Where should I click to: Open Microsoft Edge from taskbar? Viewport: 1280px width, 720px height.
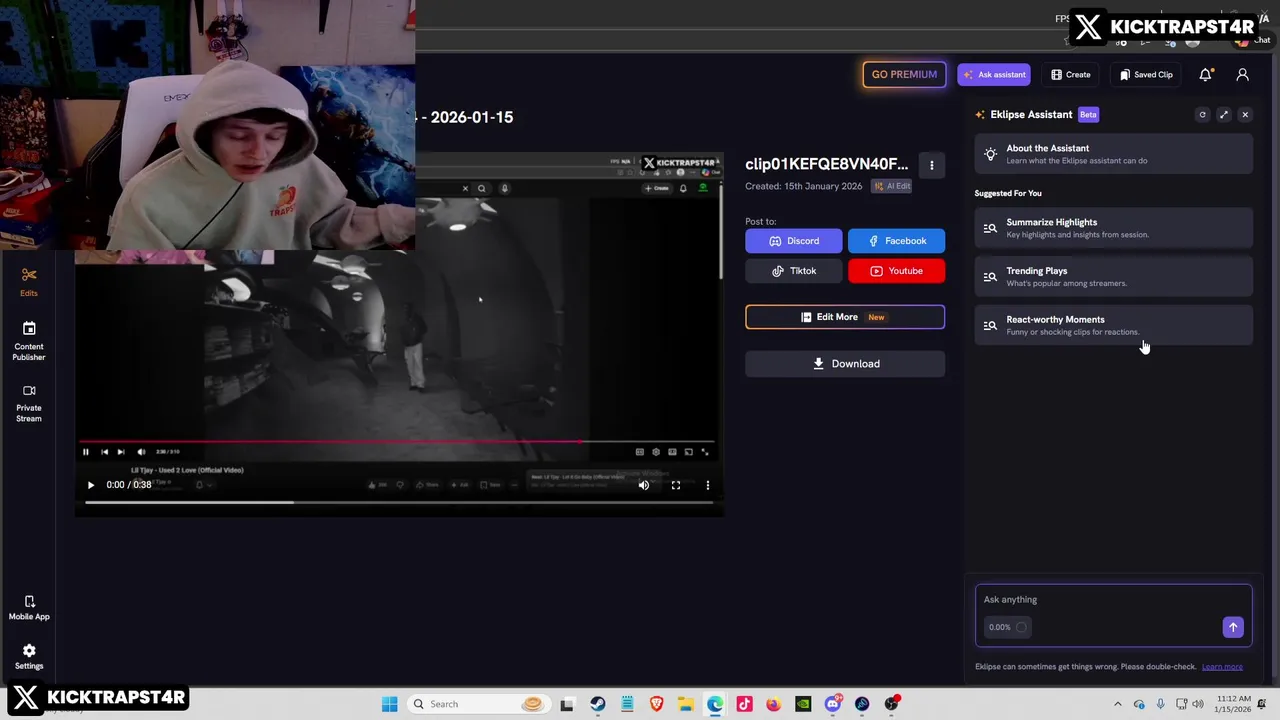[x=715, y=704]
